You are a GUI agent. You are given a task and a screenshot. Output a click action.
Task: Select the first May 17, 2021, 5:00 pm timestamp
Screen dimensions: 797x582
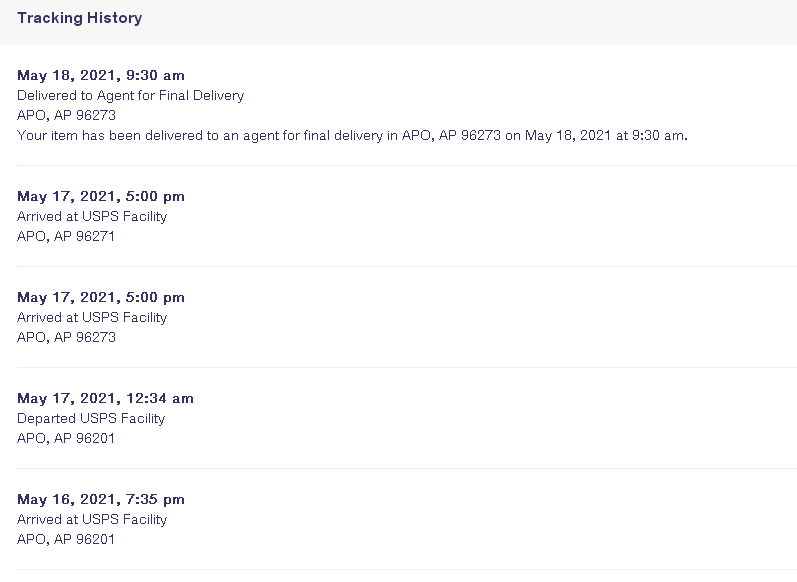pos(101,196)
